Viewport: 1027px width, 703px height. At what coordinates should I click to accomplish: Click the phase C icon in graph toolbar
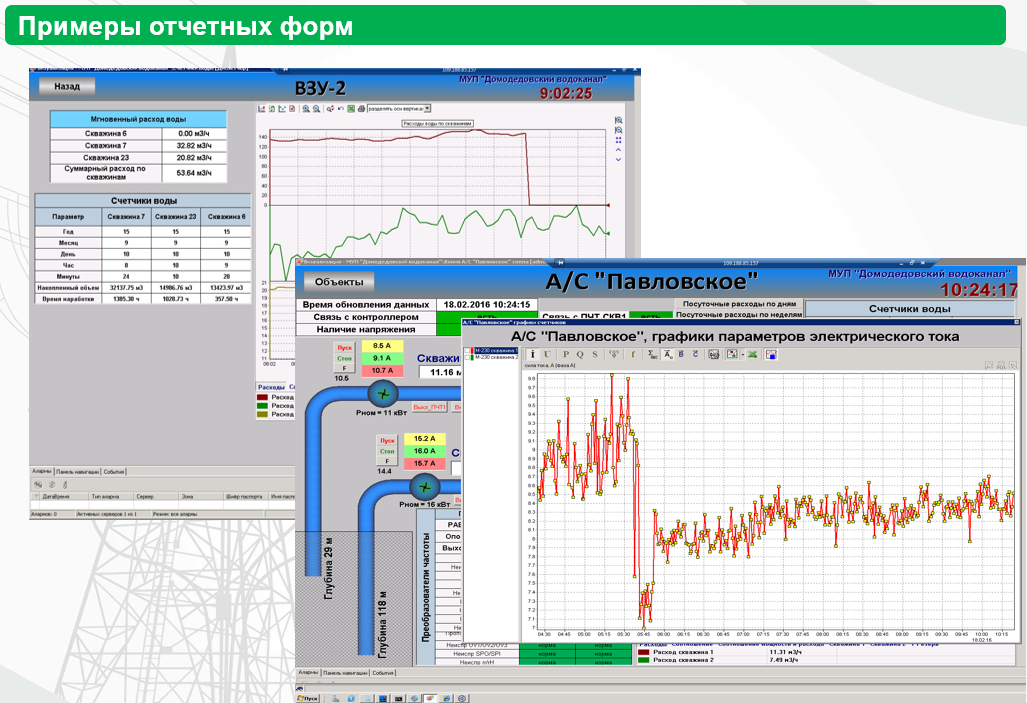click(695, 354)
